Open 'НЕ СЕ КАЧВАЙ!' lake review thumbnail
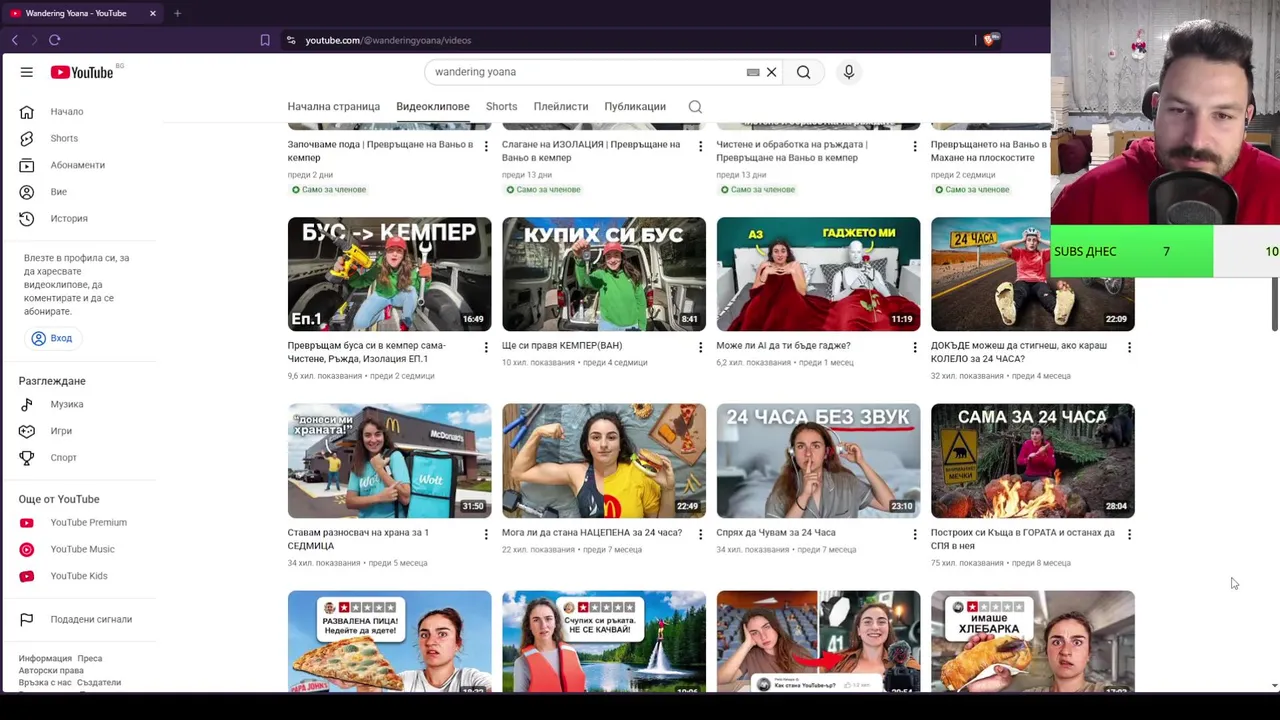Image resolution: width=1280 pixels, height=720 pixels. [x=603, y=641]
